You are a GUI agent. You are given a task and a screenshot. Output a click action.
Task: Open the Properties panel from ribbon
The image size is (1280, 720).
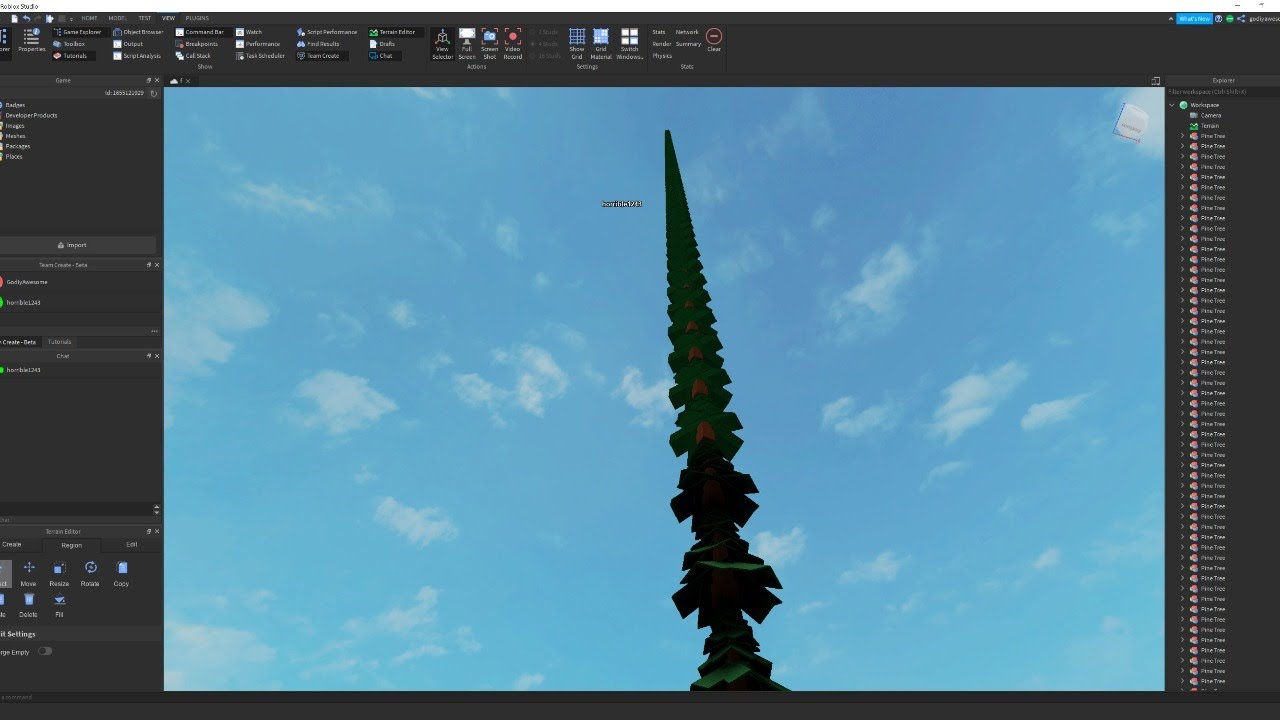pos(31,40)
